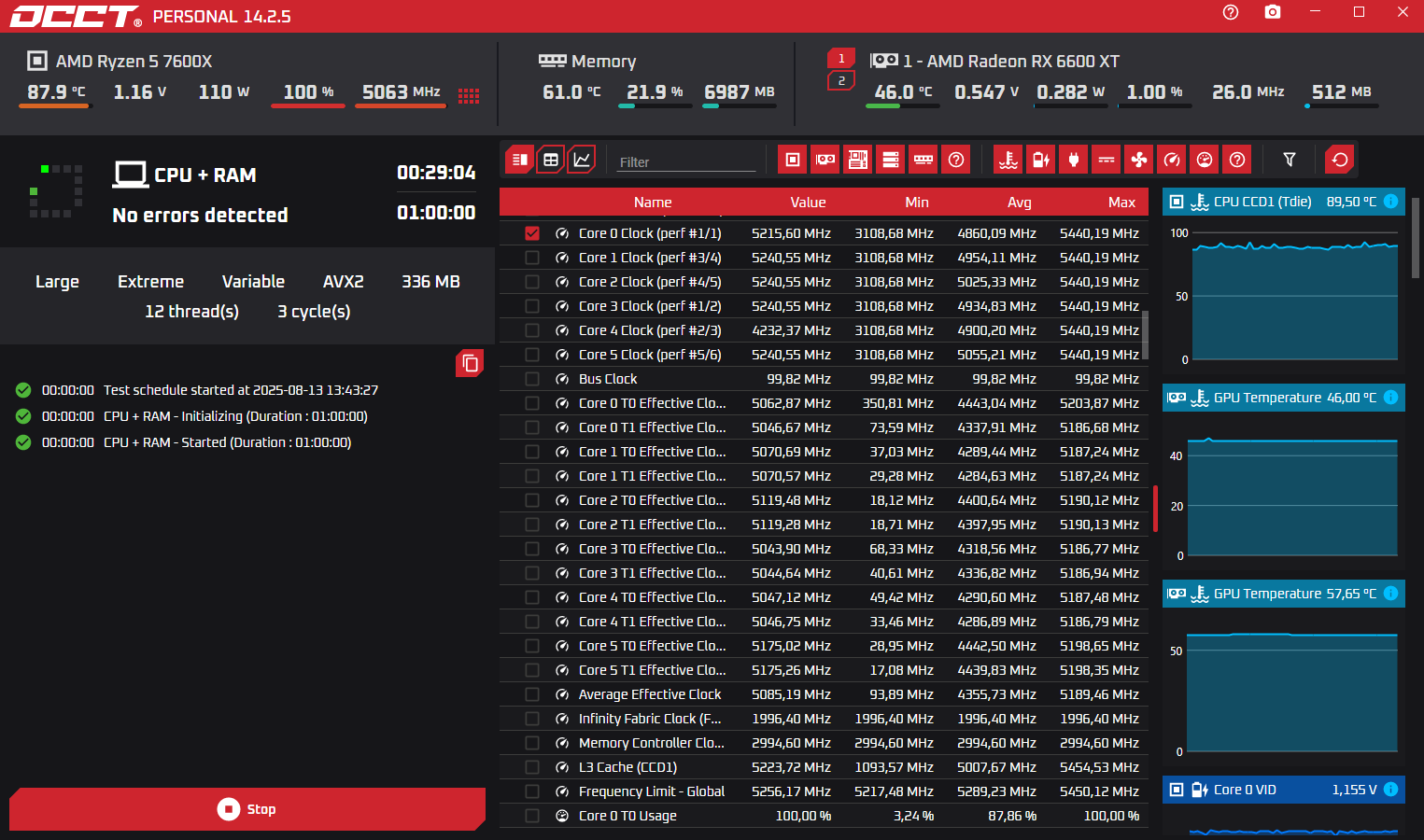Open the CPU core grid icon

(469, 95)
